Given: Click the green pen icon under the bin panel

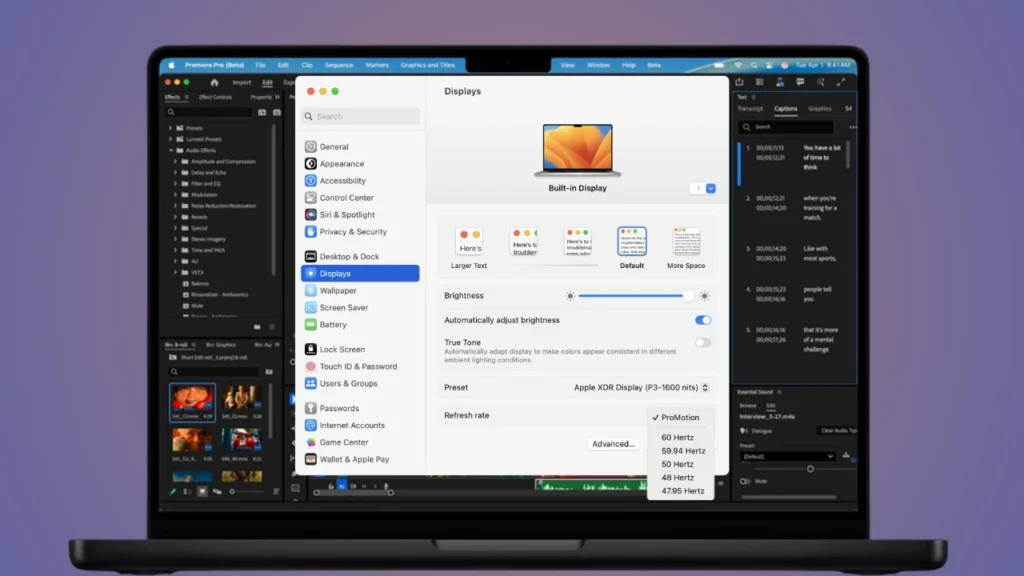Looking at the screenshot, I should tap(174, 490).
